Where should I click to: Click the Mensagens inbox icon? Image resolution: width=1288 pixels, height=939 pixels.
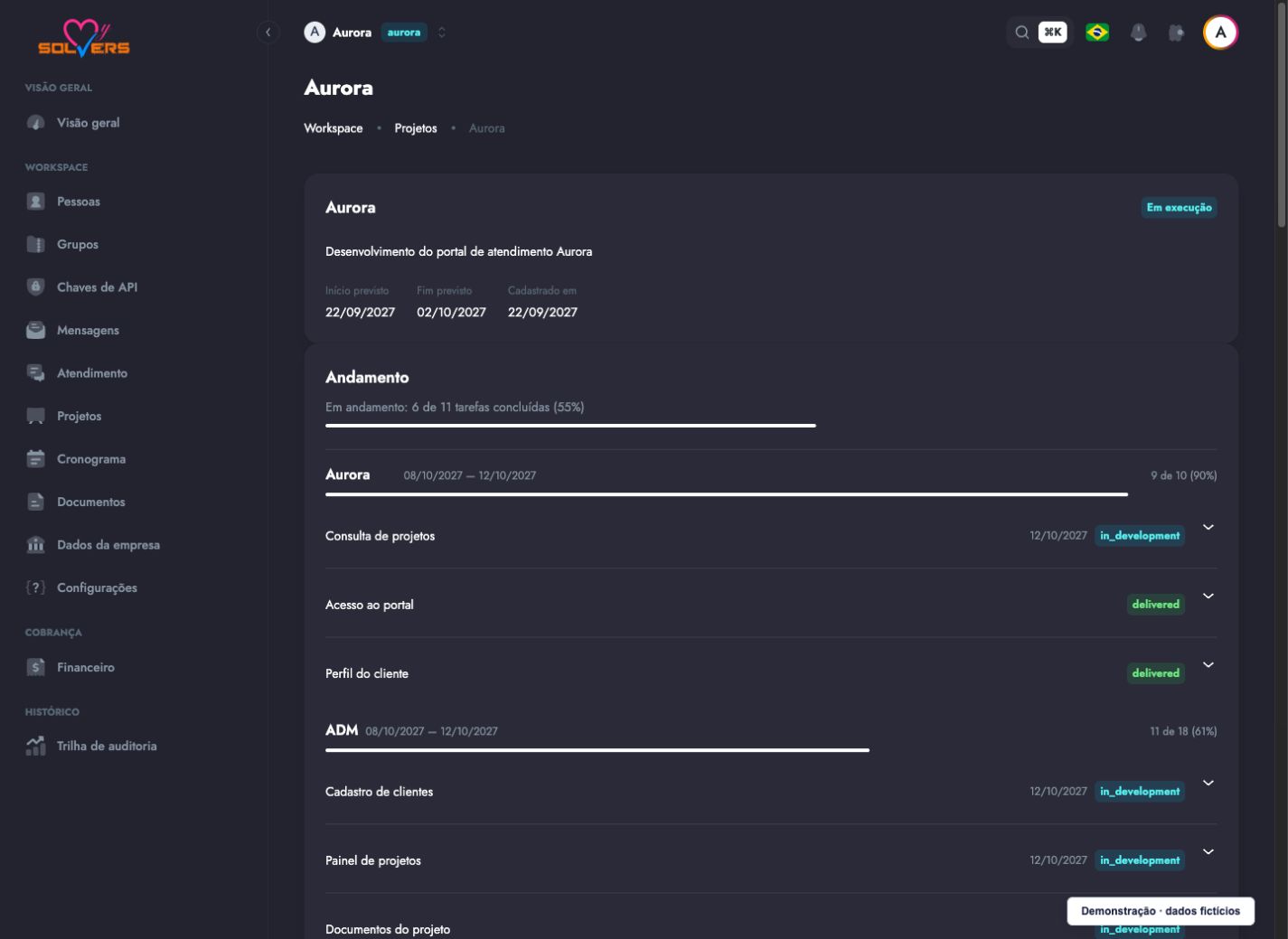[35, 330]
